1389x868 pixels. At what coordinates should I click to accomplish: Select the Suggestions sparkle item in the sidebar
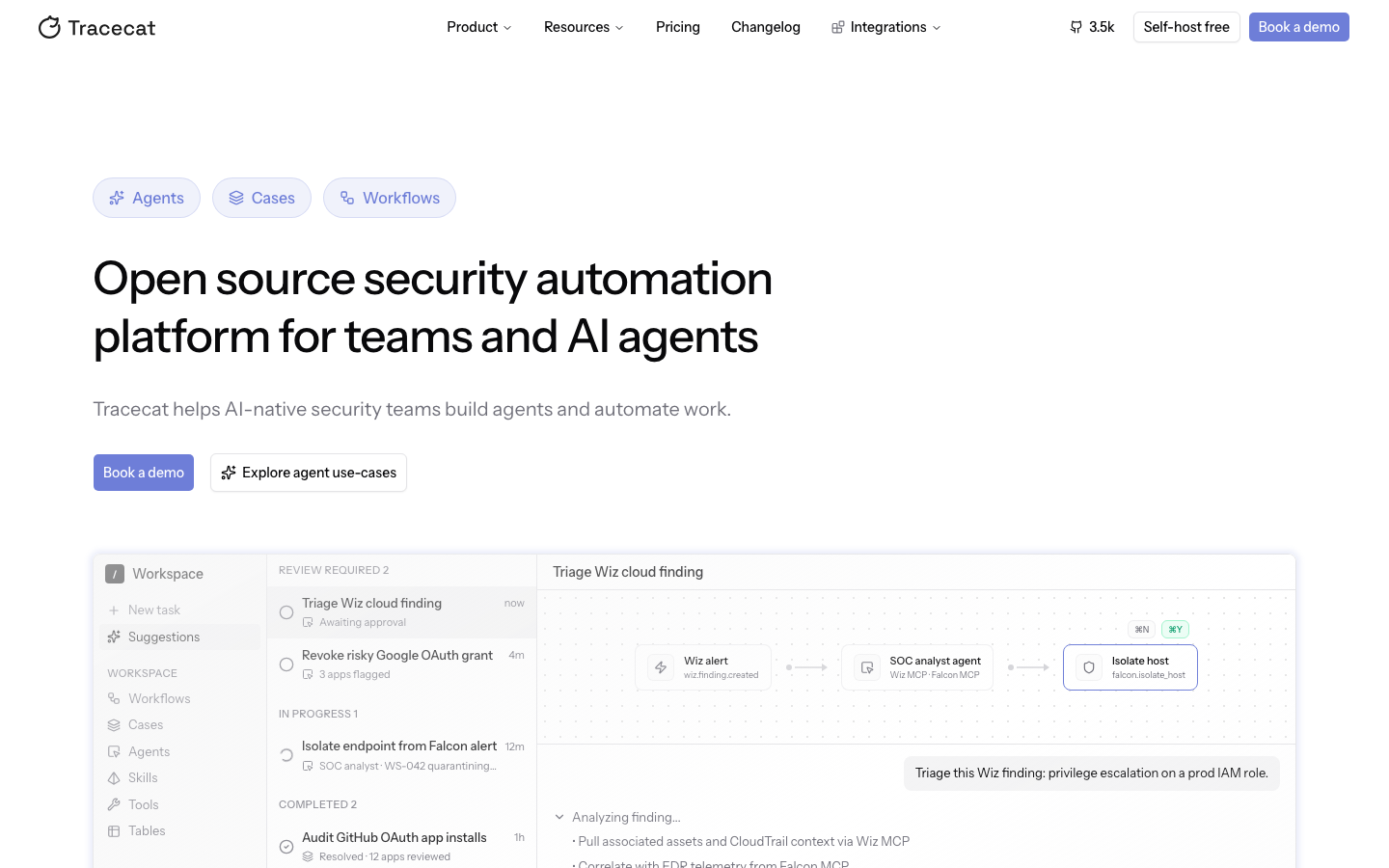(x=179, y=637)
